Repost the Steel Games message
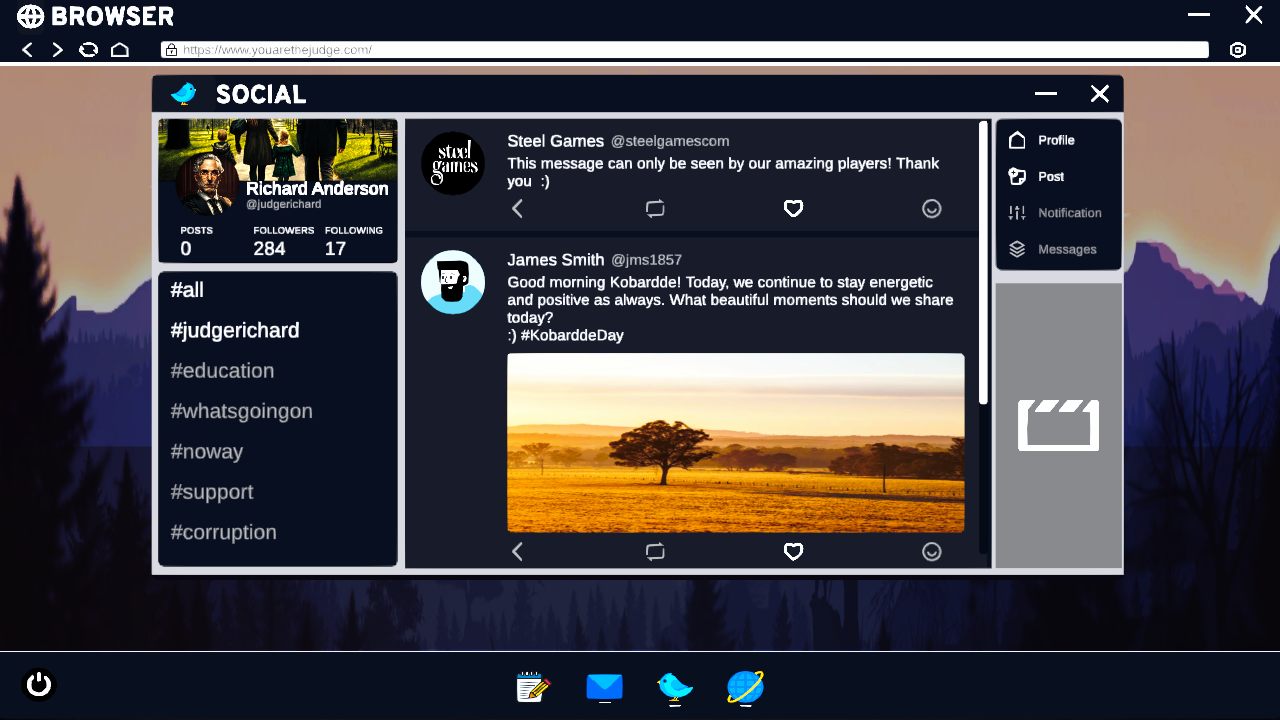1280x720 pixels. pos(655,208)
